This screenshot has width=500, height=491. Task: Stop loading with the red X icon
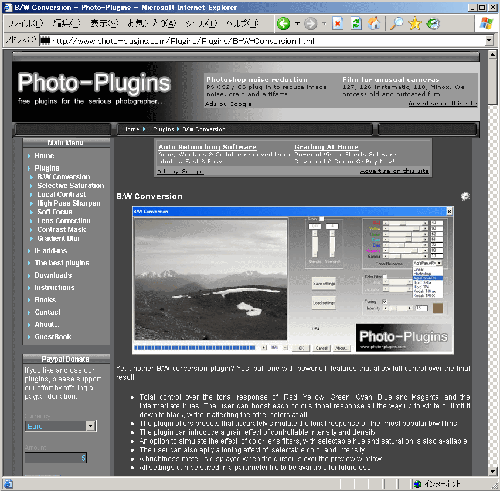[x=338, y=24]
